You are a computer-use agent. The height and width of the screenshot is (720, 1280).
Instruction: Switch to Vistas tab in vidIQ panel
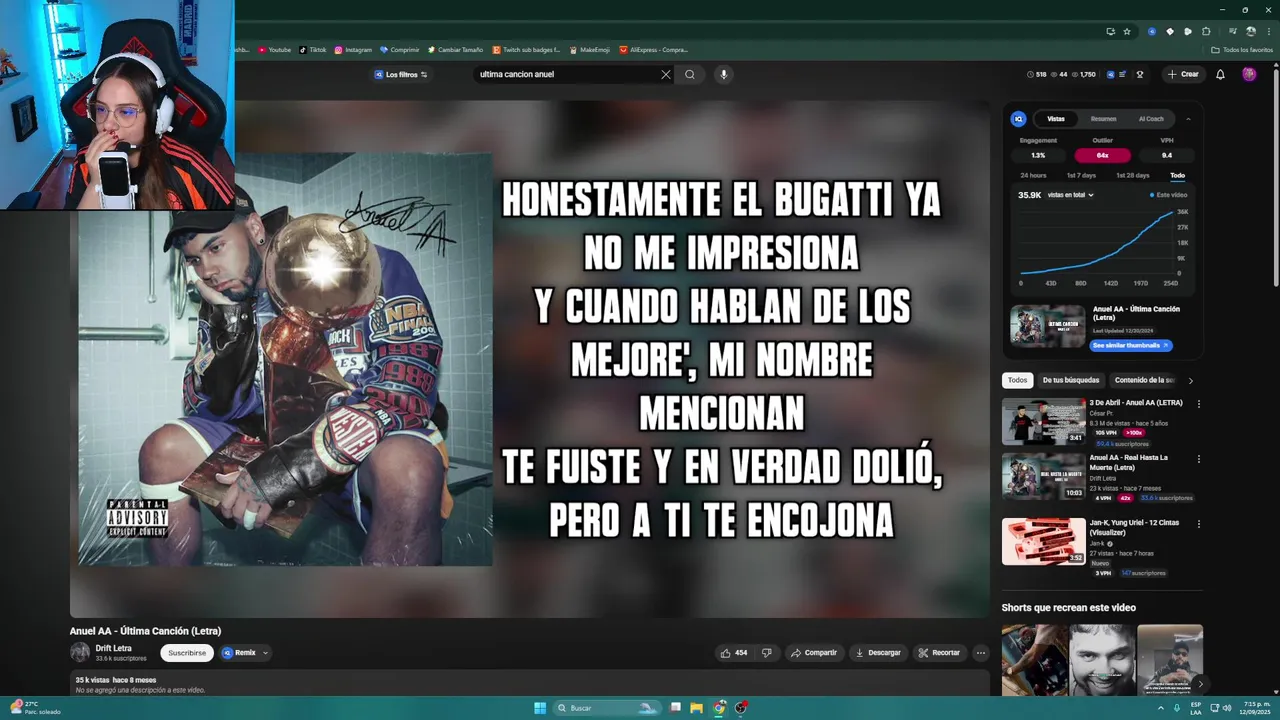pos(1056,119)
